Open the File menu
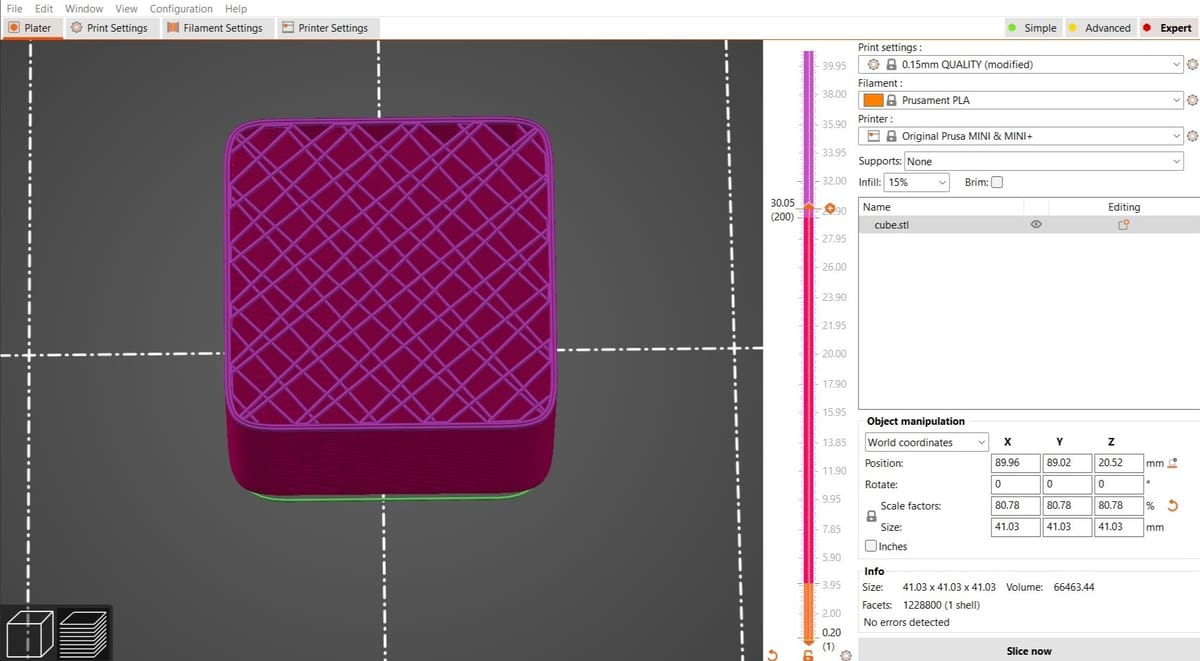The height and width of the screenshot is (661, 1200). (x=15, y=9)
